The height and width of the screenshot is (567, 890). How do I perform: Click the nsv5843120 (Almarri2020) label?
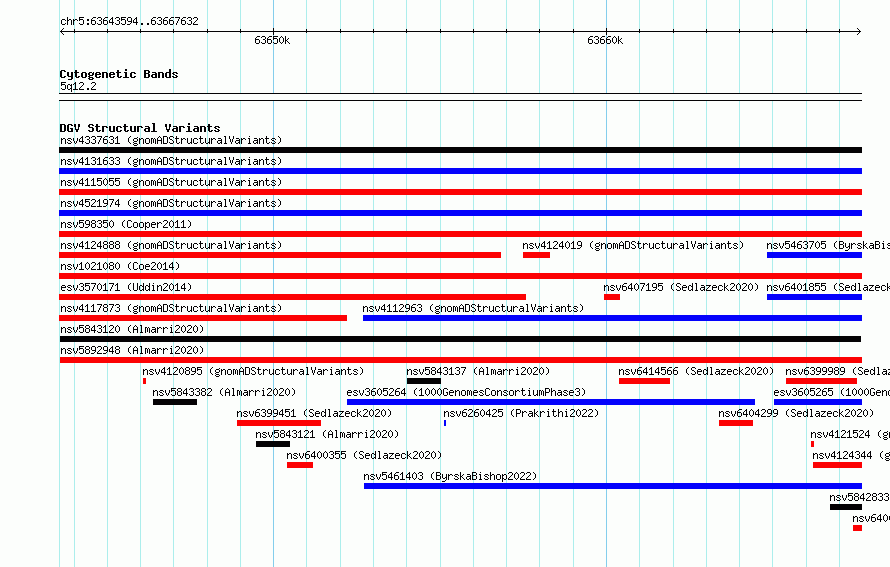tap(132, 329)
